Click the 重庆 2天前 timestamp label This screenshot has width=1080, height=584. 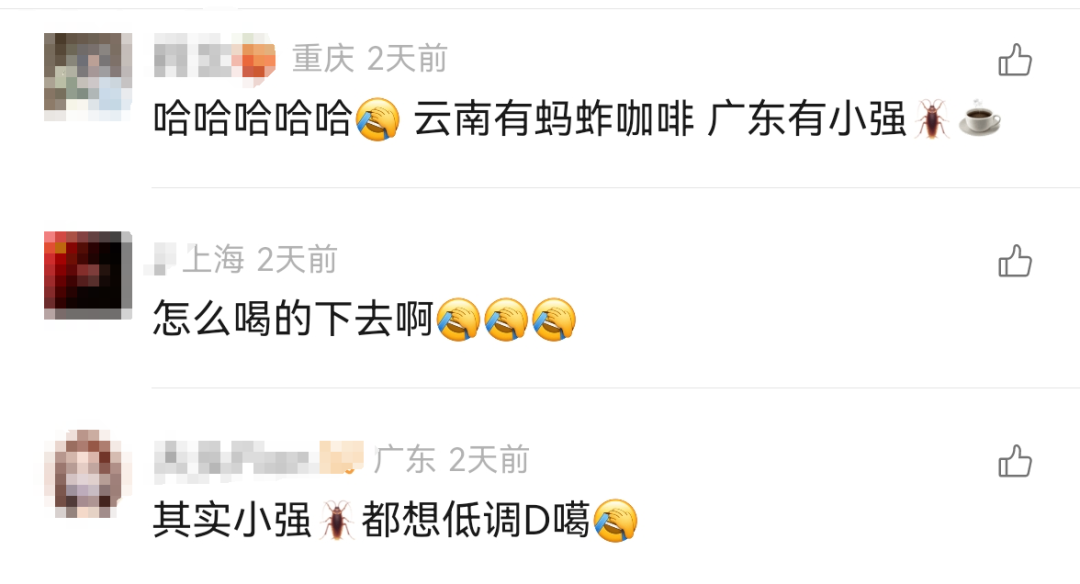pyautogui.click(x=370, y=59)
